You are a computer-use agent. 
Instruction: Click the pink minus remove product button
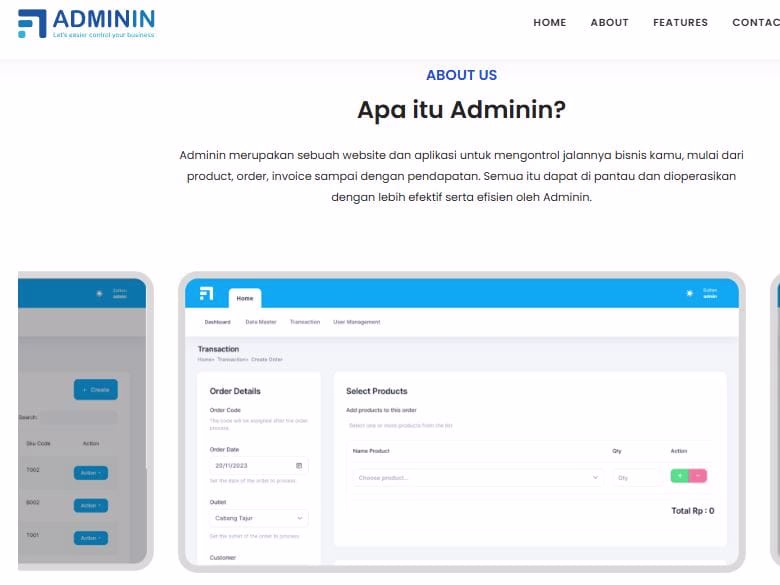pyautogui.click(x=698, y=476)
